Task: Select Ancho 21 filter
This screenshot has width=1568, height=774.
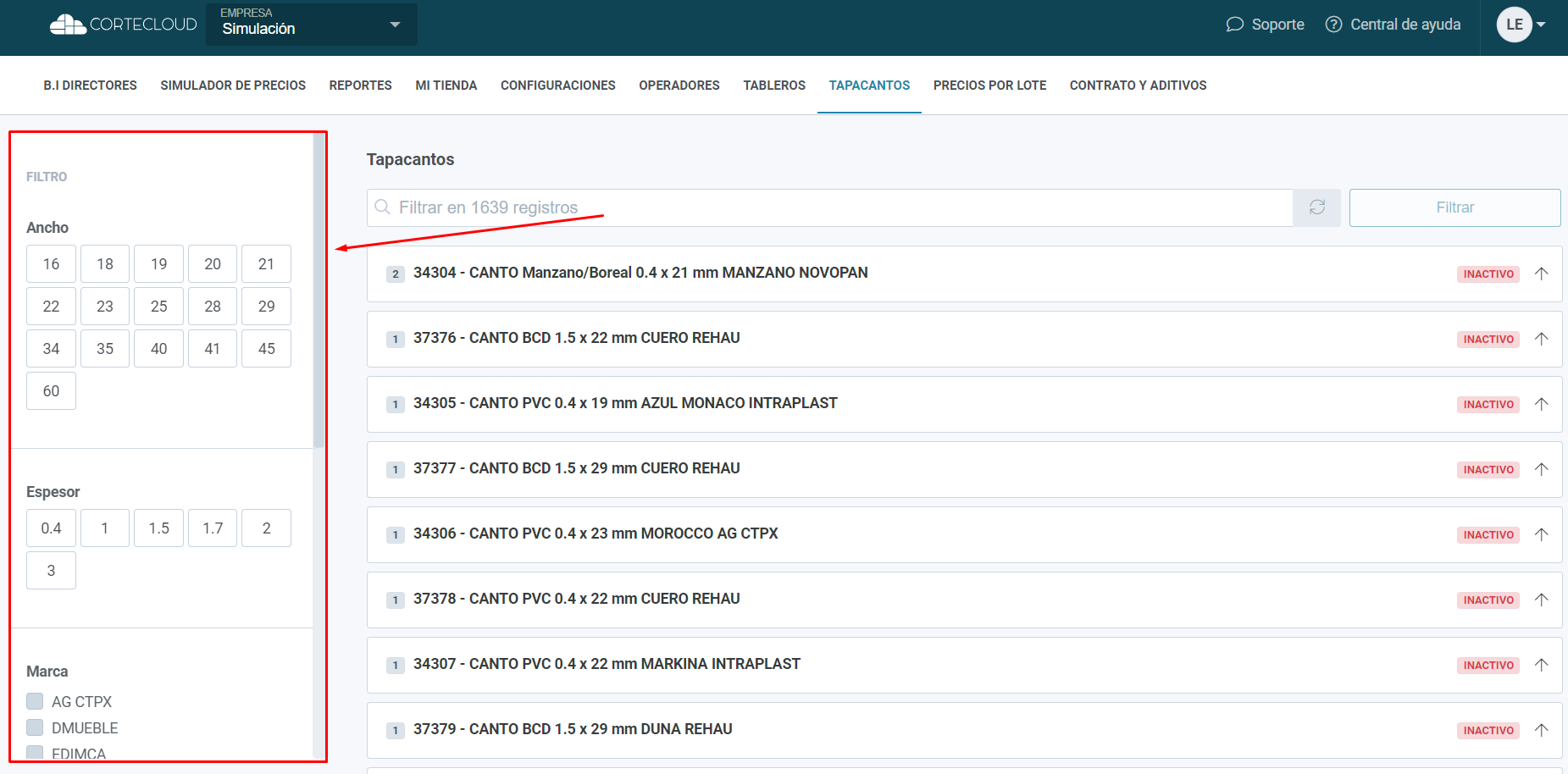Action: click(266, 264)
